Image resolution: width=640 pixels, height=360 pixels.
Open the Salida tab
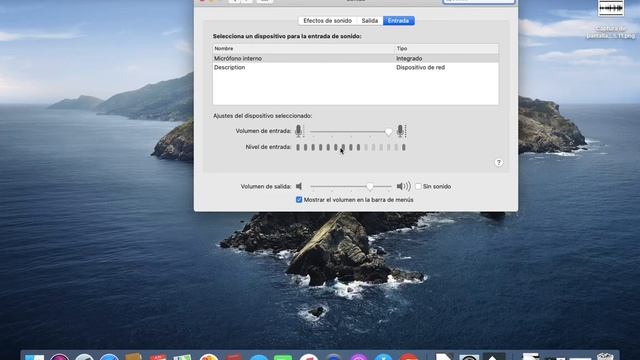(370, 21)
